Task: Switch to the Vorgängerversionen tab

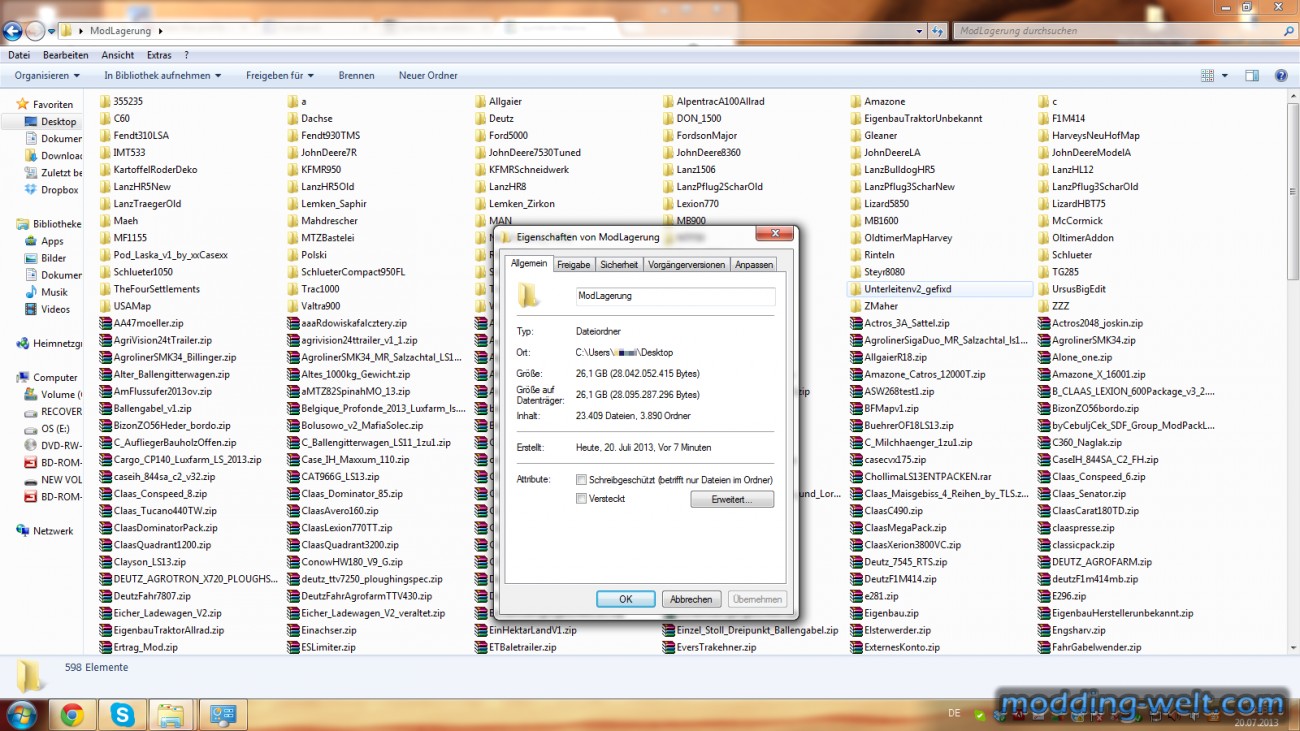Action: click(x=686, y=265)
